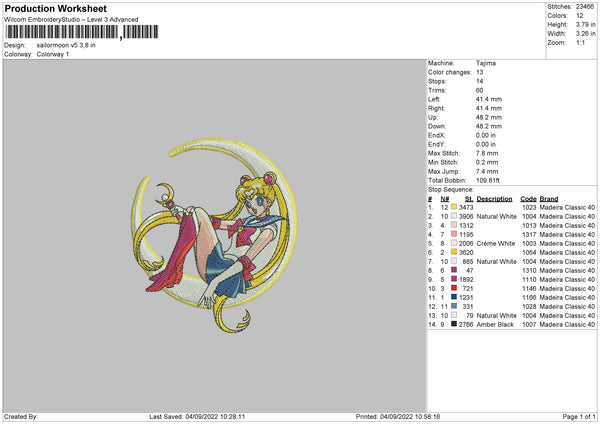Screen dimensions: 600x424
Task: Click thread code 1028
Action: 529,307
